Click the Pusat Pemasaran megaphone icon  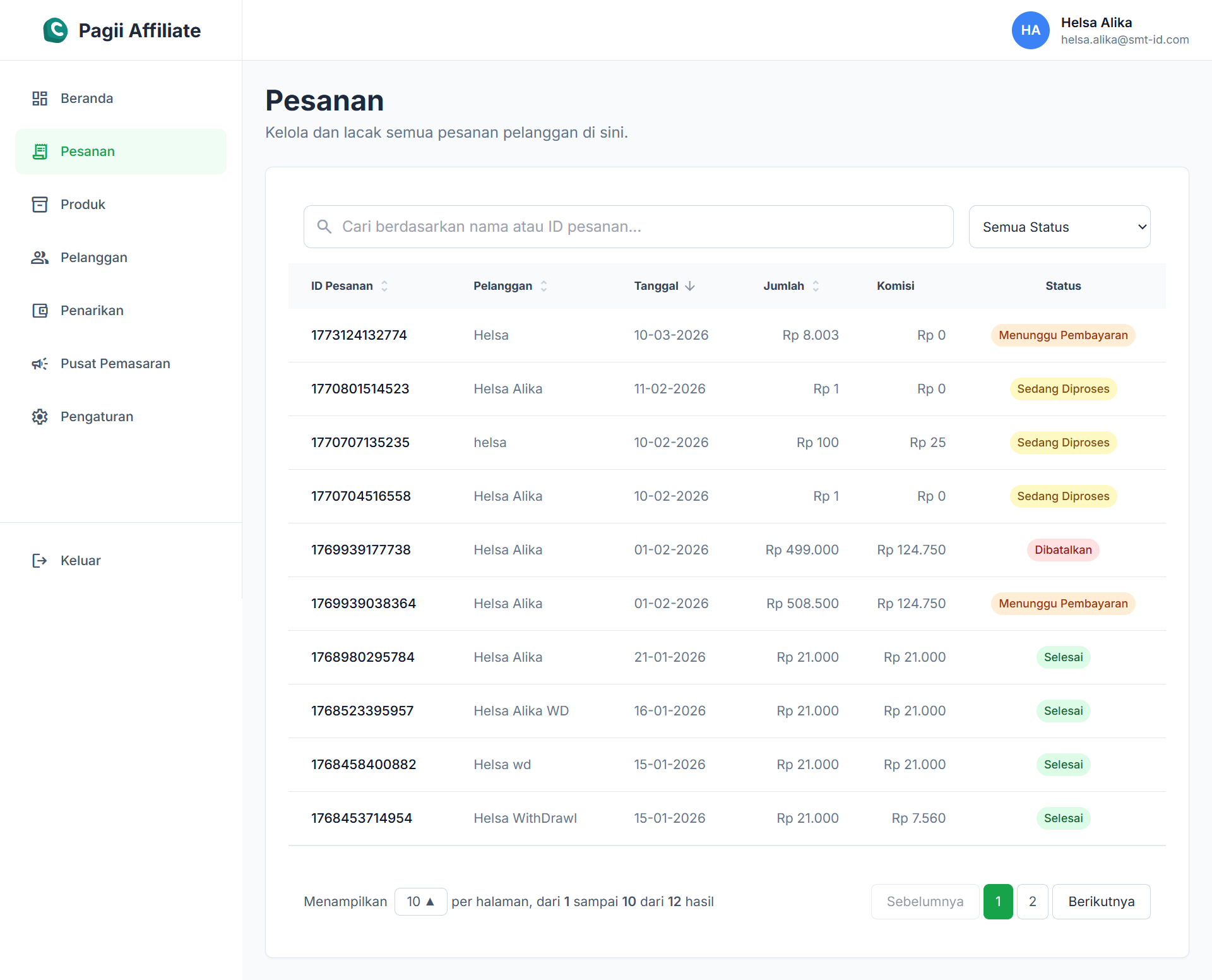pos(40,364)
